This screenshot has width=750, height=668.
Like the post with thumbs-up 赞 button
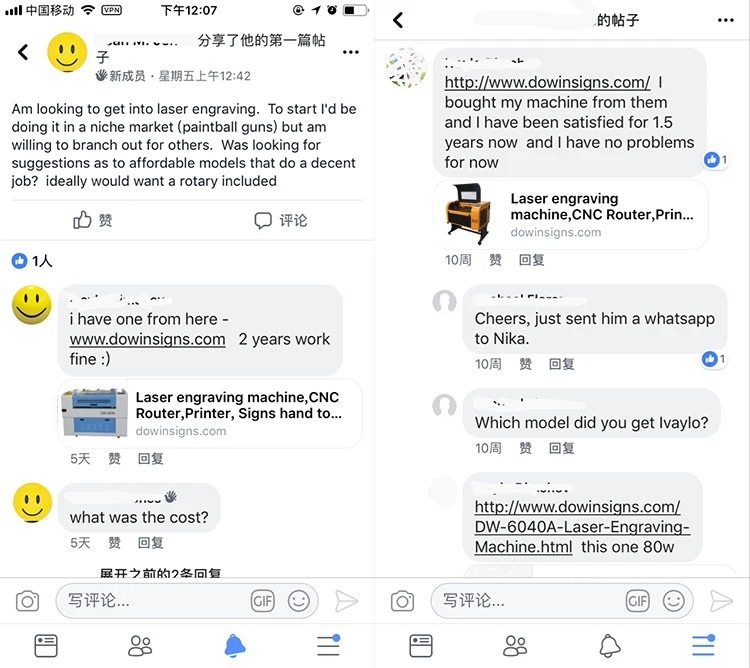(92, 220)
